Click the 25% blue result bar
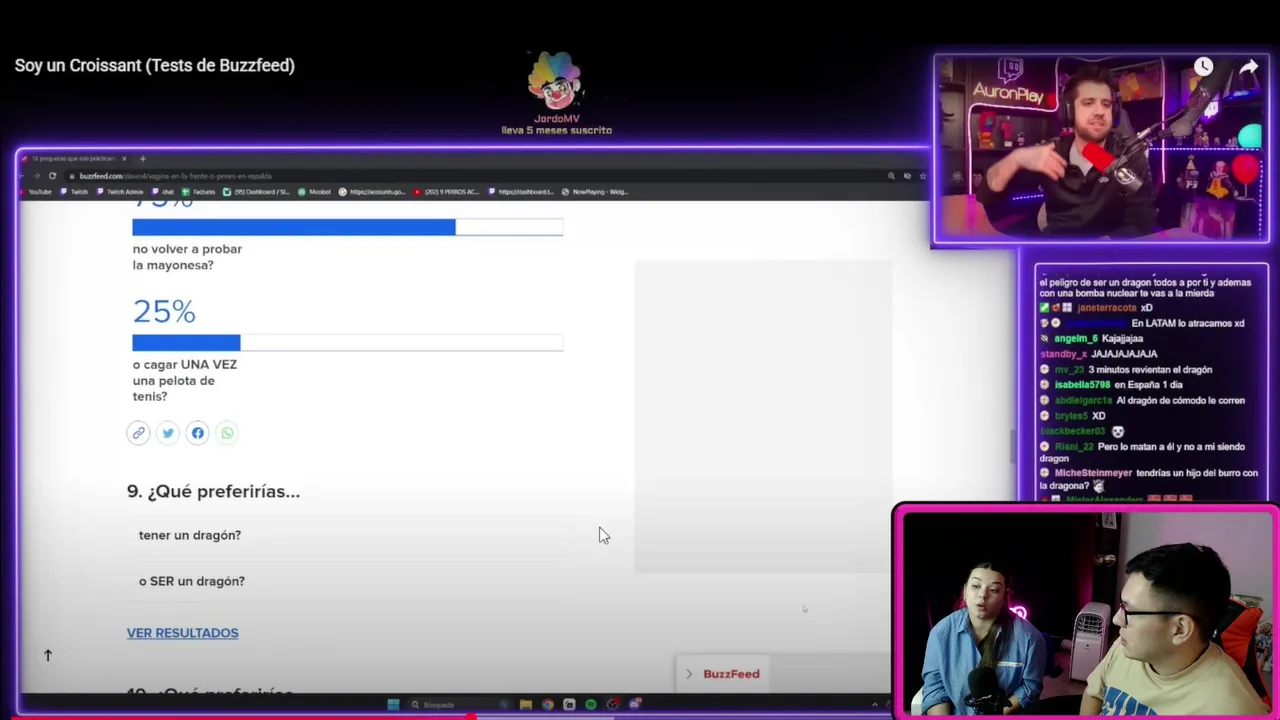The height and width of the screenshot is (720, 1280). pyautogui.click(x=186, y=343)
